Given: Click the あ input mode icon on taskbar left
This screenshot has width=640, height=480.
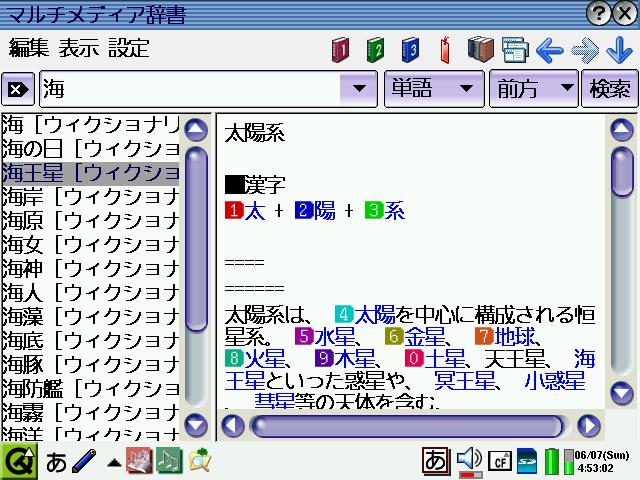Looking at the screenshot, I should point(56,463).
